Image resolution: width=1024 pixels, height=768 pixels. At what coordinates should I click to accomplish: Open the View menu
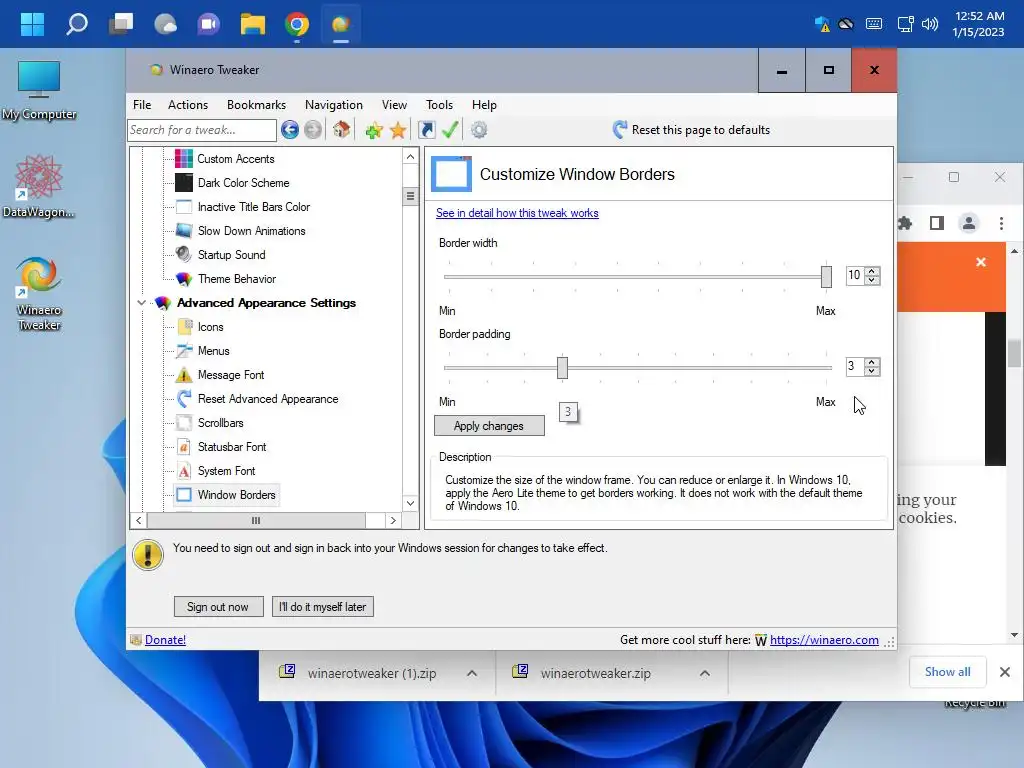coord(394,104)
